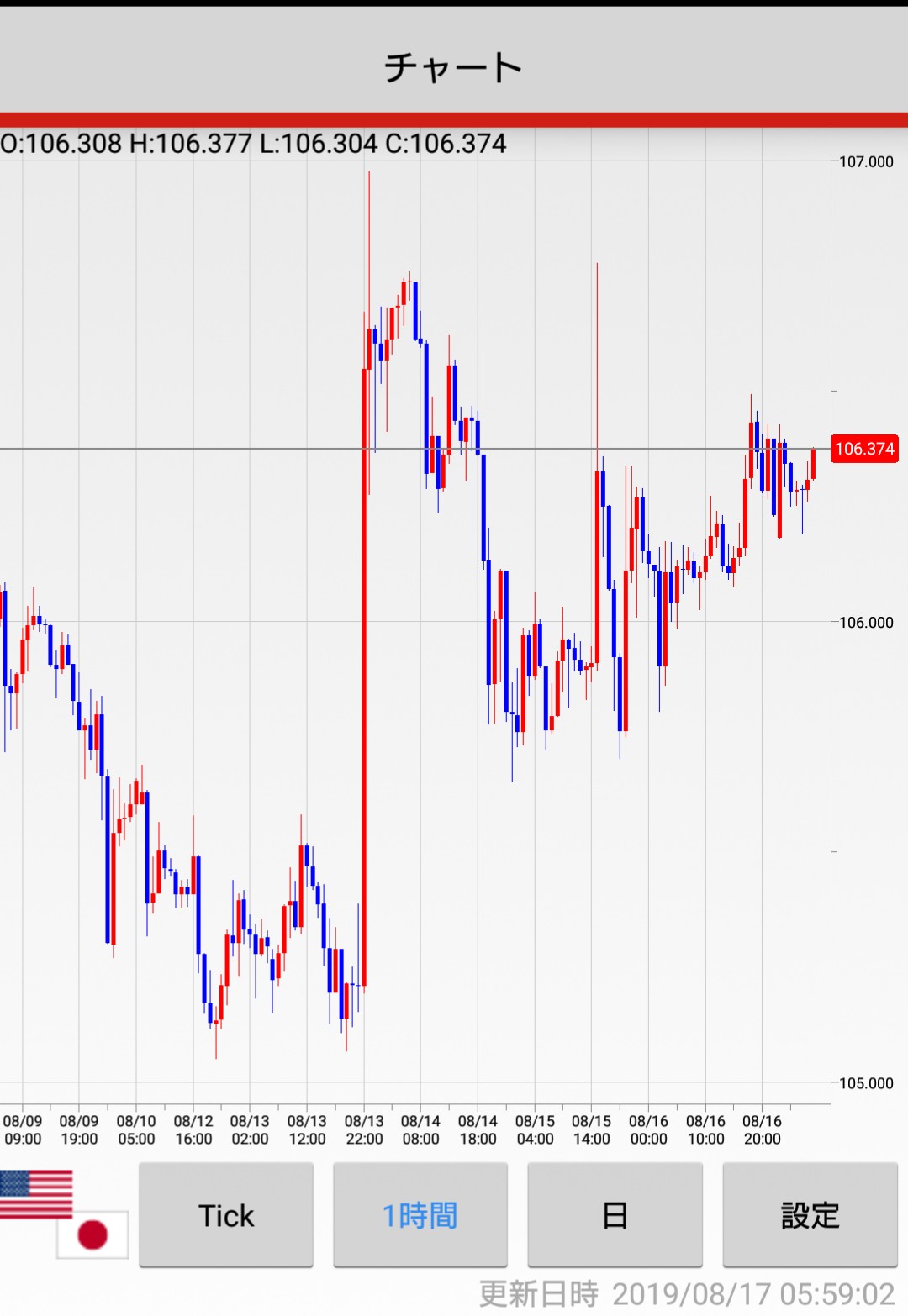Tap the latest red candle at chart's right edge
This screenshot has width=908, height=1316.
(x=813, y=464)
